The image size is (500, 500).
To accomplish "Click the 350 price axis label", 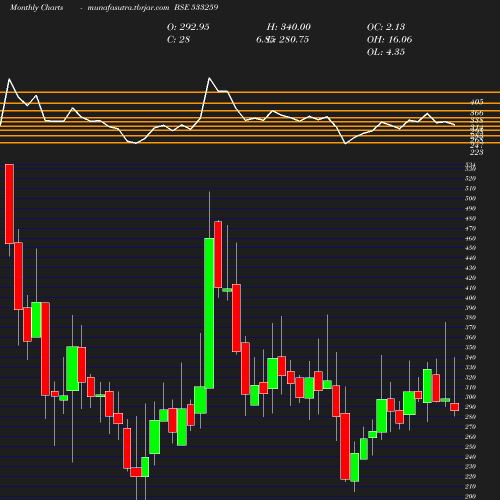I will coord(470,347).
